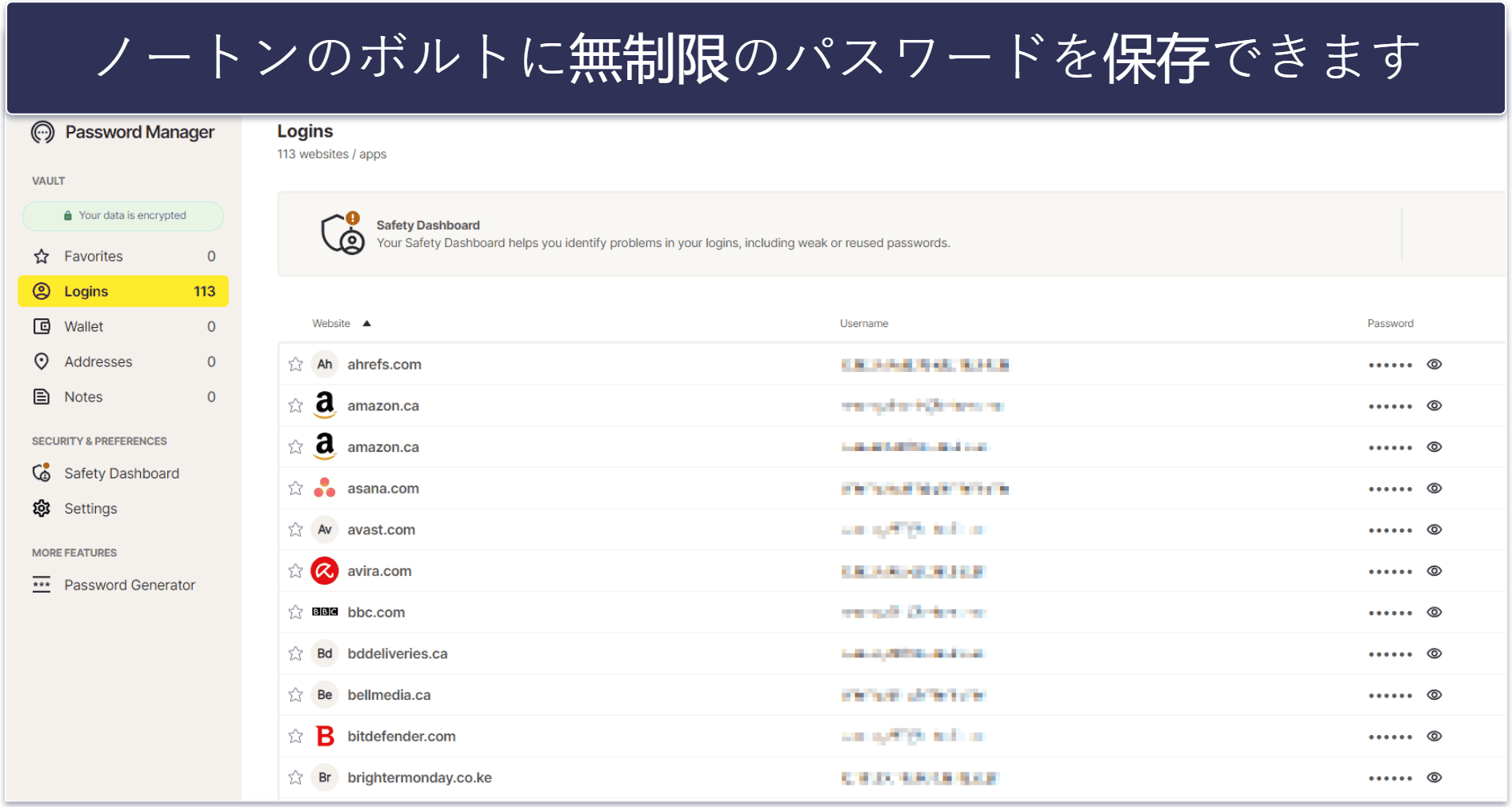Reveal avast.com password with eye icon

point(1434,529)
